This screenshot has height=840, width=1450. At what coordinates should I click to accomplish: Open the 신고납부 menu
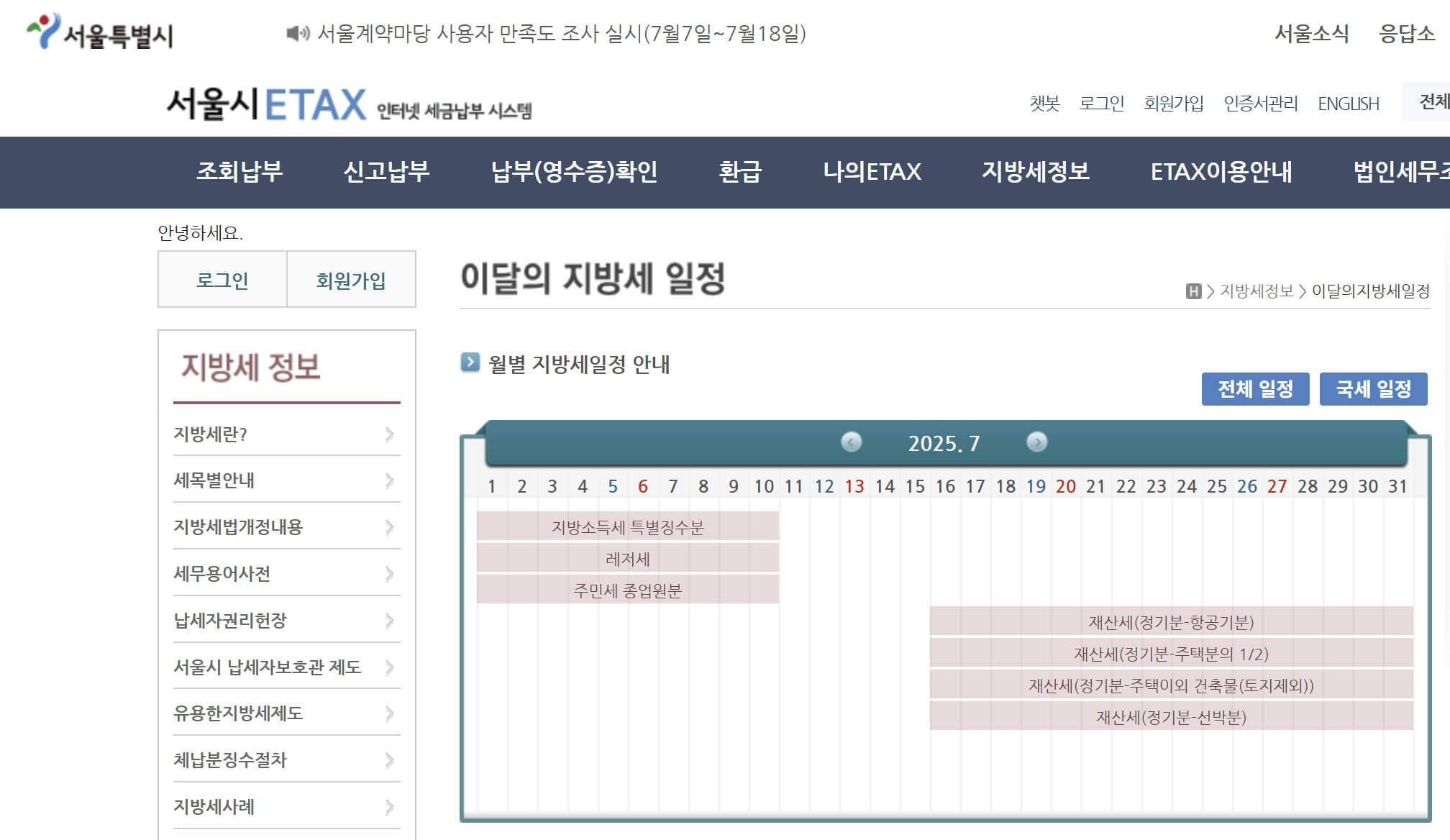point(388,173)
